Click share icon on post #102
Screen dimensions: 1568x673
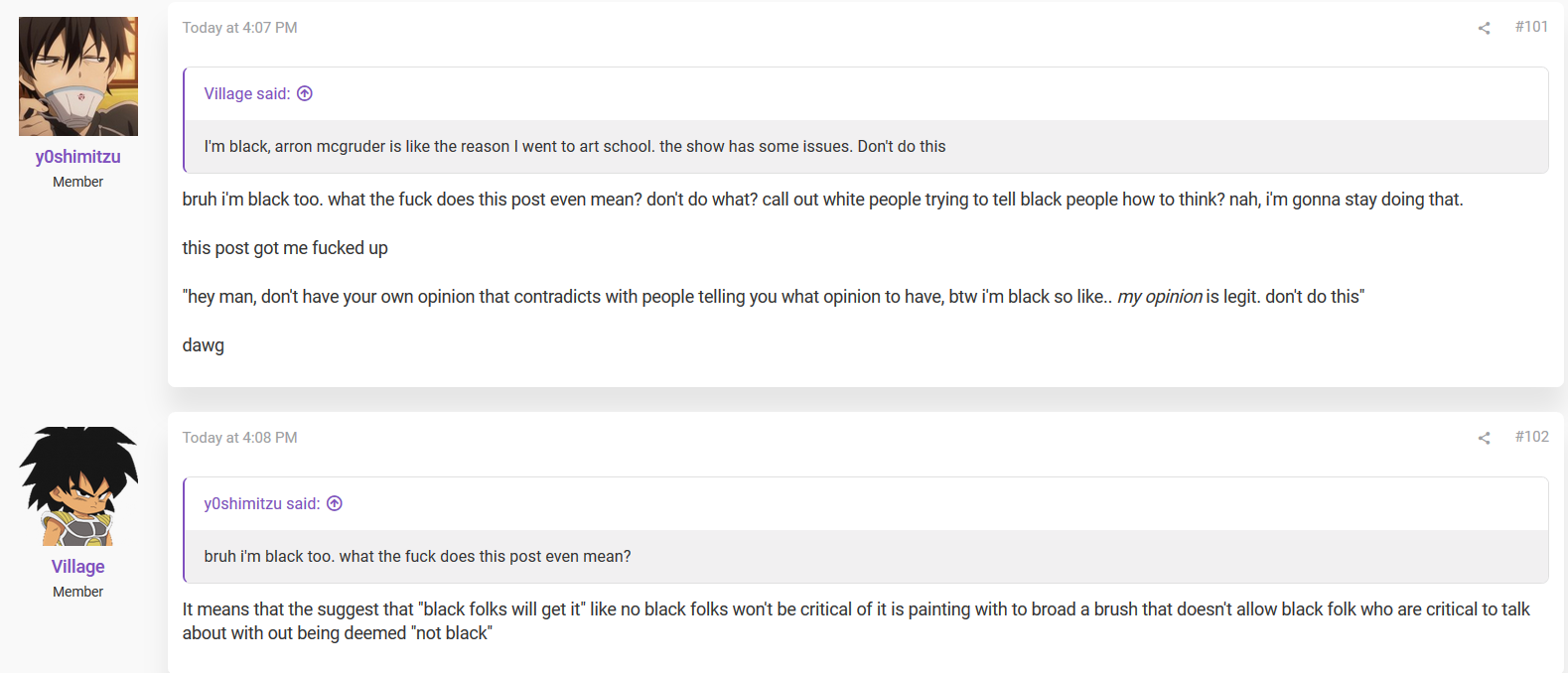[1484, 438]
